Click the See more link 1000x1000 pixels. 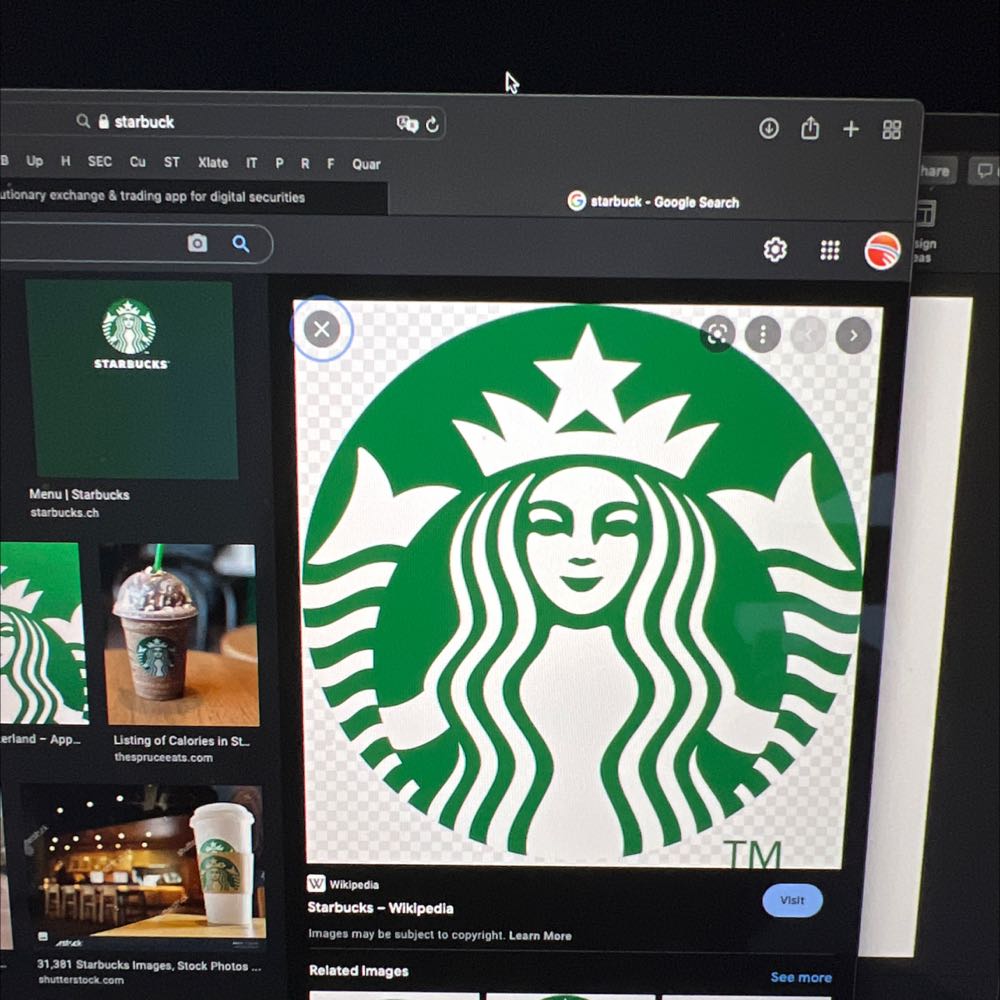pyautogui.click(x=800, y=977)
